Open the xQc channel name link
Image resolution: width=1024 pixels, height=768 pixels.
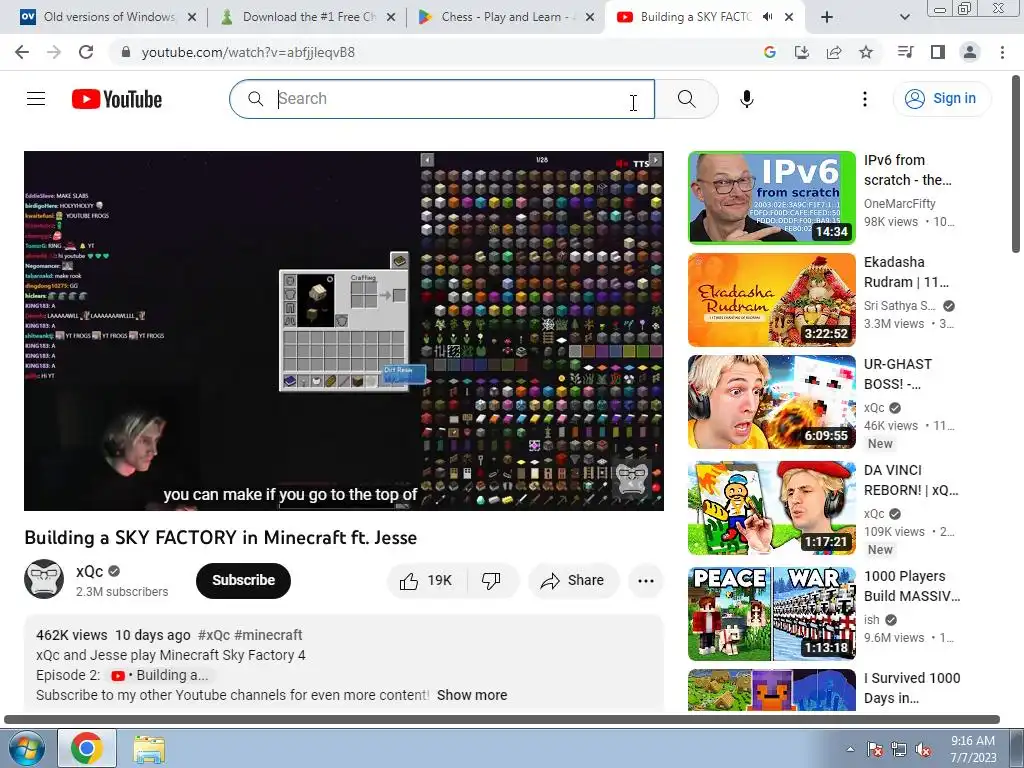pyautogui.click(x=89, y=571)
